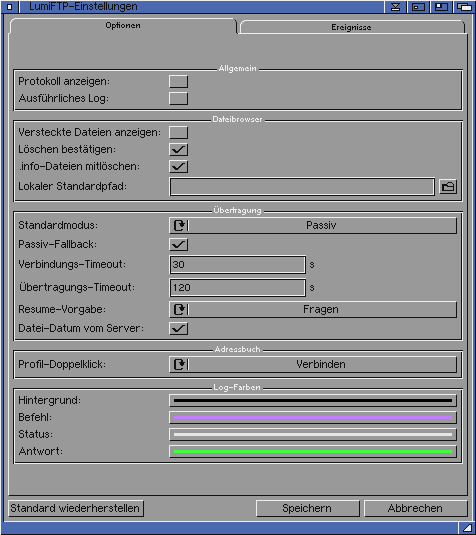Screen dimensions: 476x535
Task: Change Standardmodus from Passiv
Action: tap(313, 225)
